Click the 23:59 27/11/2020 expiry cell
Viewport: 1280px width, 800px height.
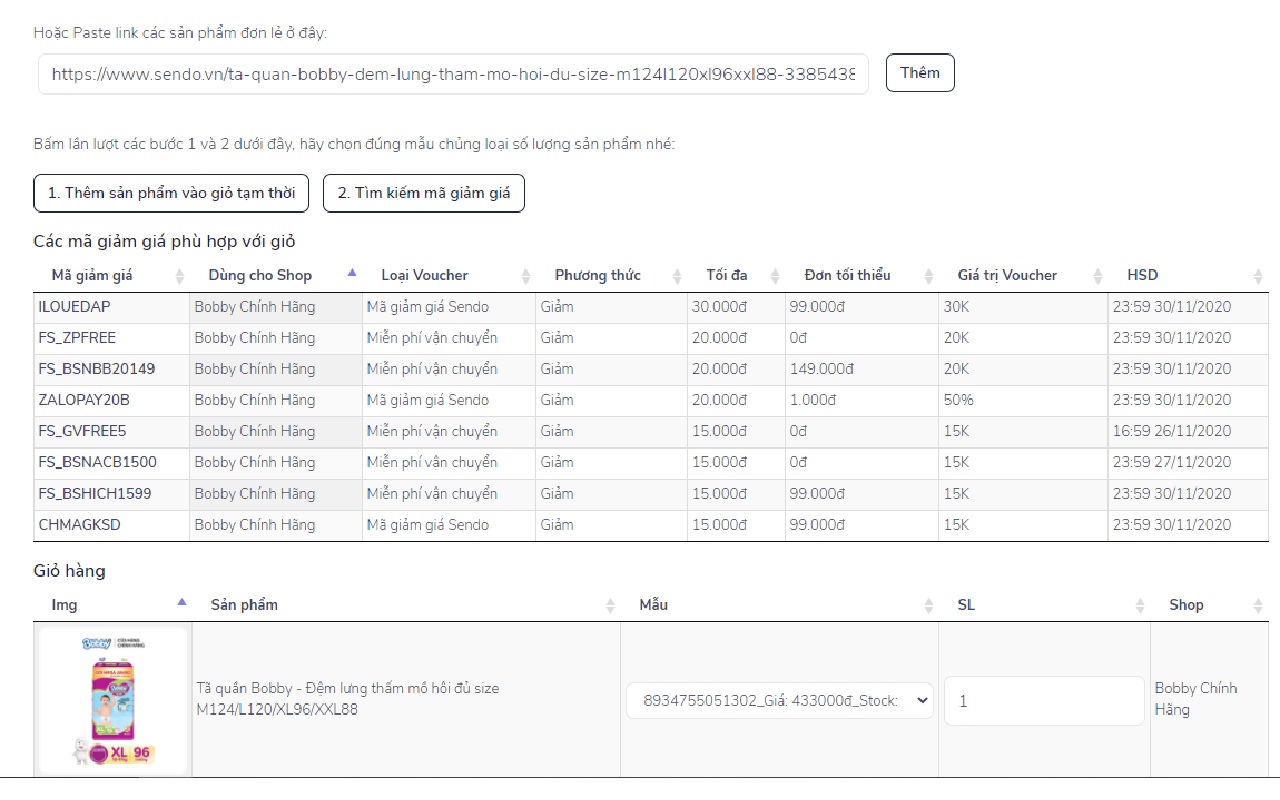pos(1188,462)
